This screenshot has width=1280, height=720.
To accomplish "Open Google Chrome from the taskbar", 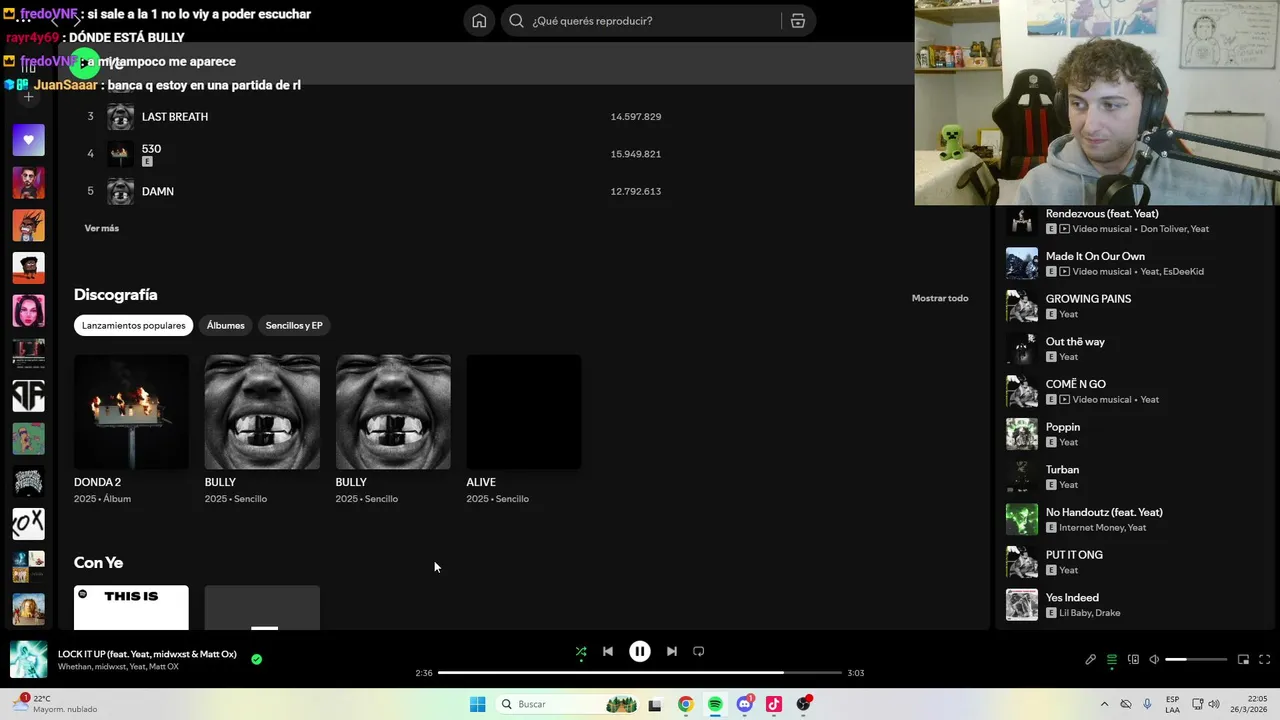I will pos(685,704).
